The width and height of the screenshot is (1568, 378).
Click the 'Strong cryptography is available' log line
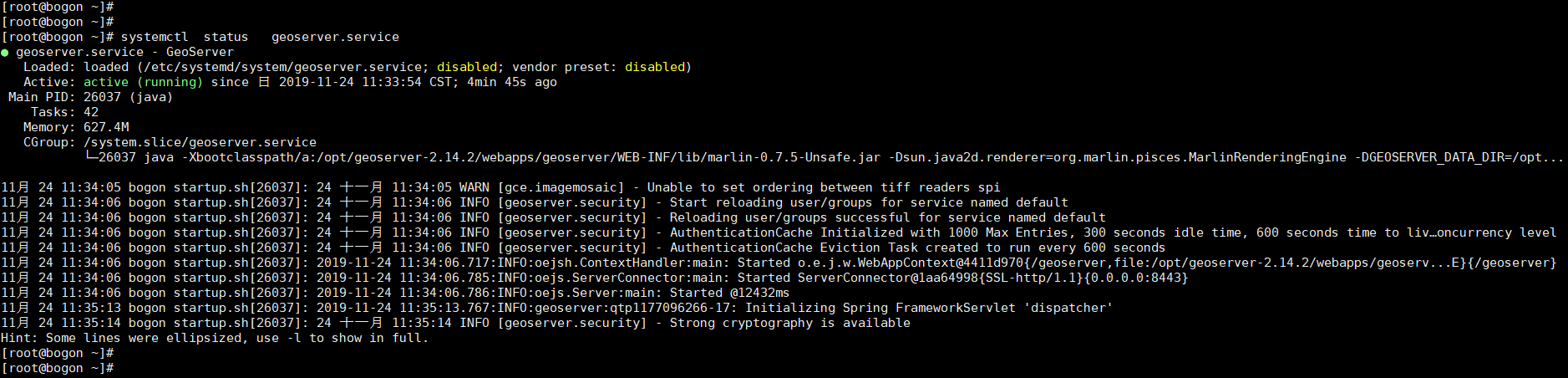click(x=455, y=323)
